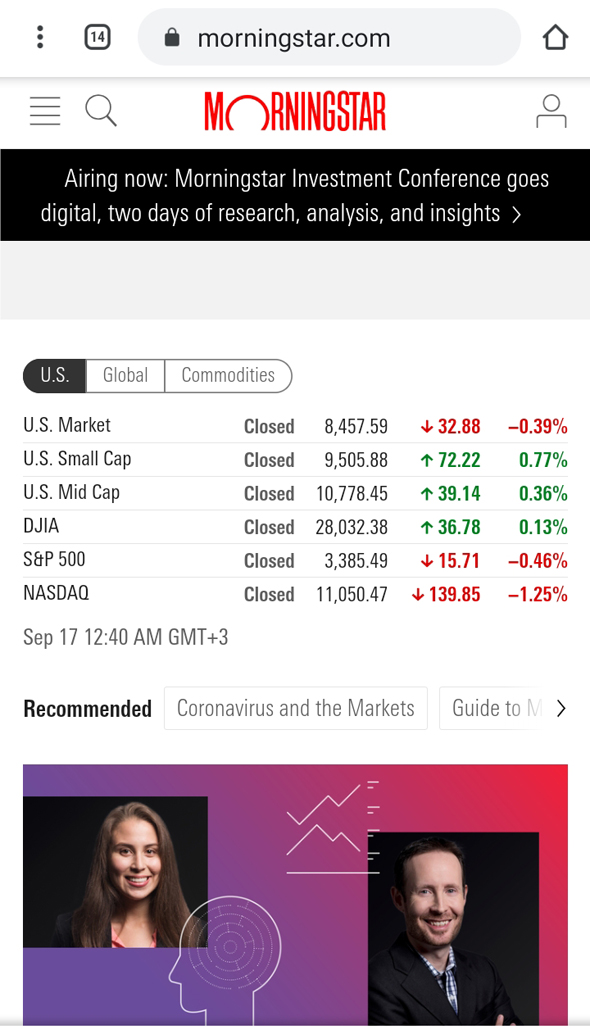
Task: Tap the lock icon in the address bar
Action: pyautogui.click(x=172, y=37)
